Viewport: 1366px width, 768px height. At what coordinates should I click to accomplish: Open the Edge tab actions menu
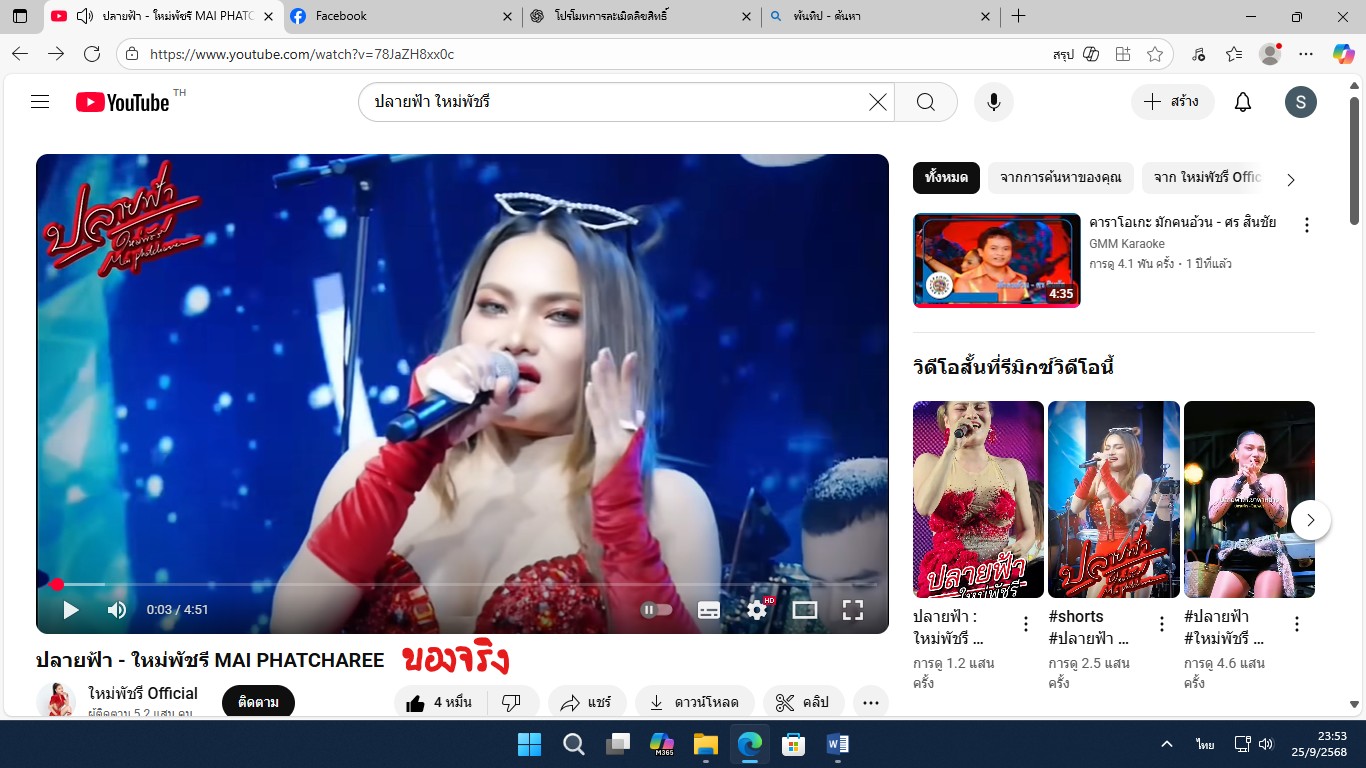(x=20, y=16)
